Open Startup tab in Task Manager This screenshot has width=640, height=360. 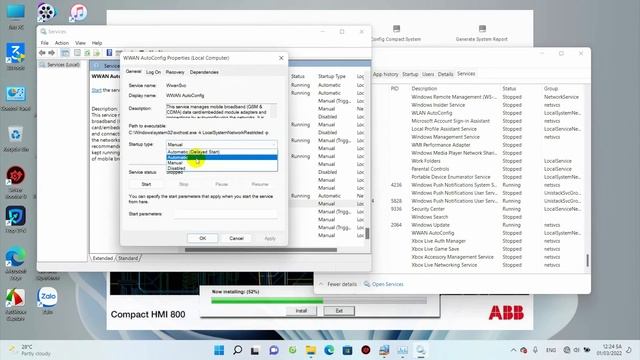pos(410,74)
